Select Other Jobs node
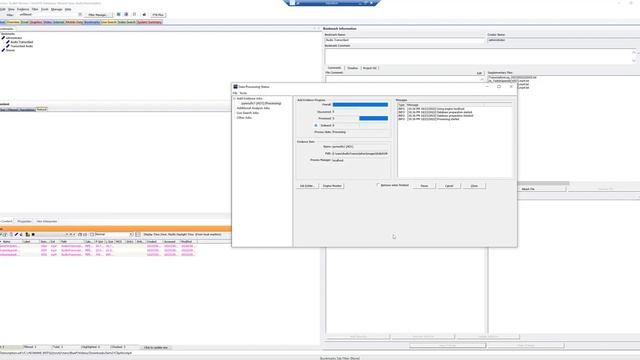This screenshot has height=360, width=640. click(x=244, y=118)
